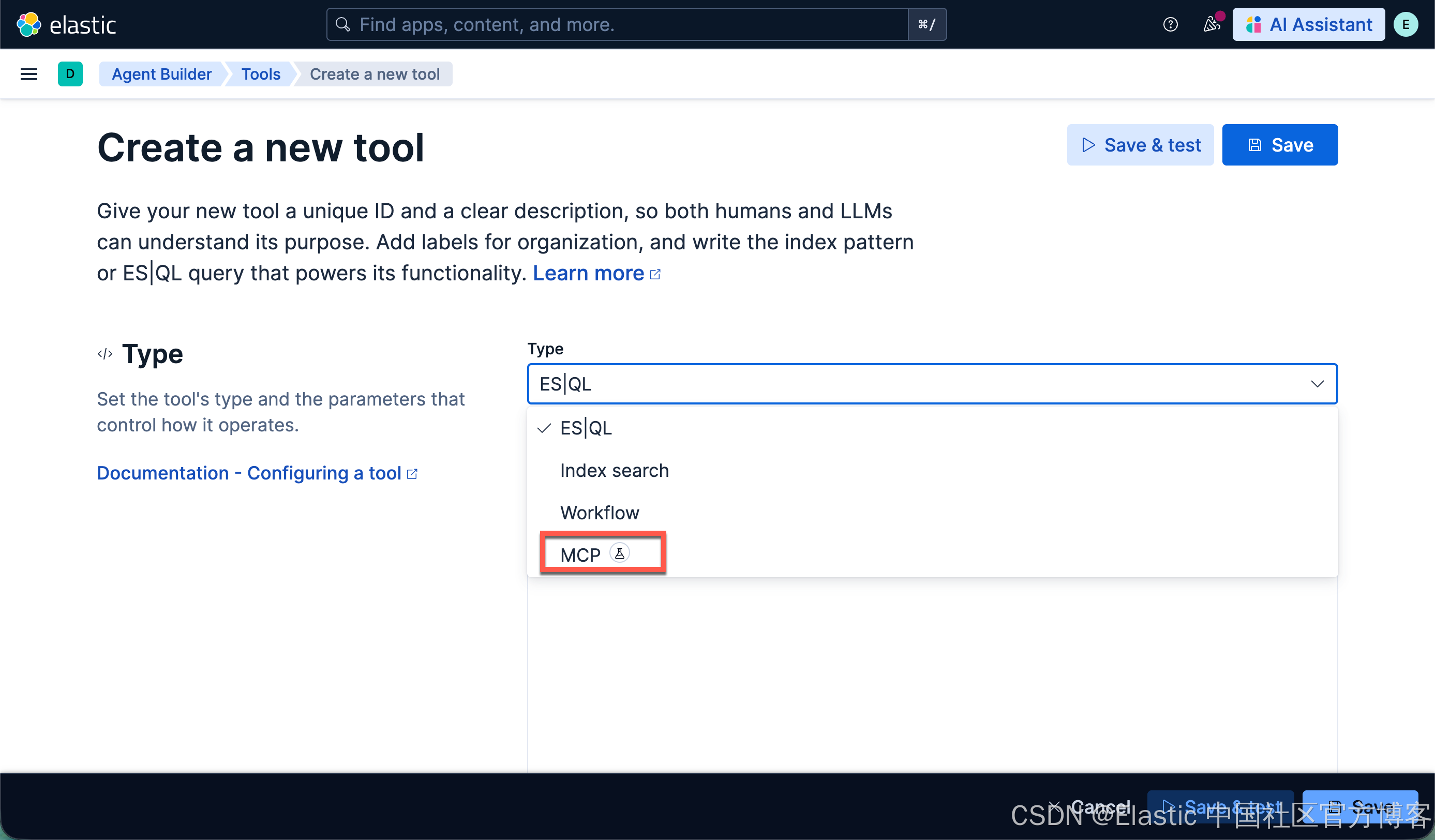Open the help question mark icon

(1170, 24)
